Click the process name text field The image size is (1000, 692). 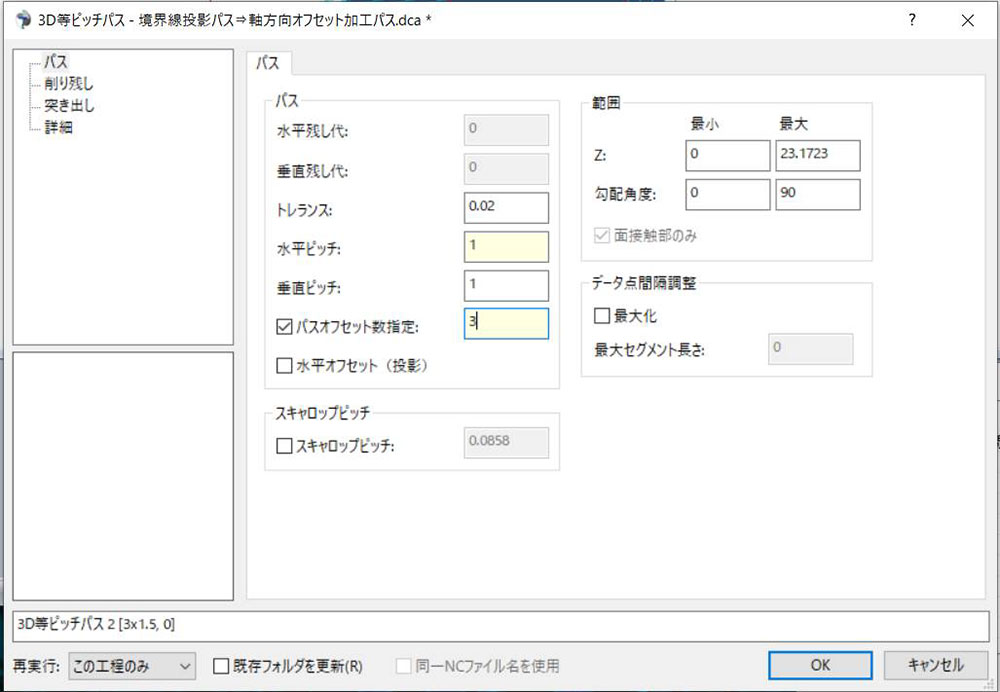click(500, 625)
